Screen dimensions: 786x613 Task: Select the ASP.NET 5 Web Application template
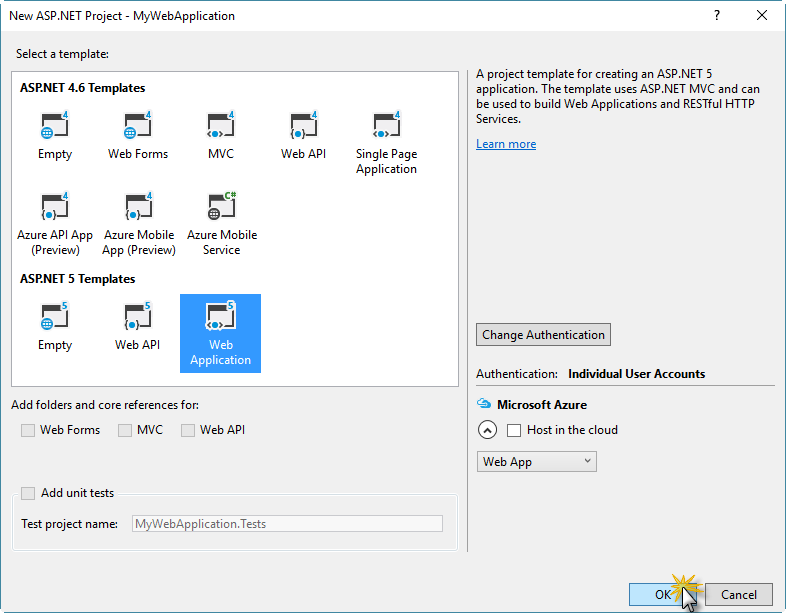click(220, 333)
